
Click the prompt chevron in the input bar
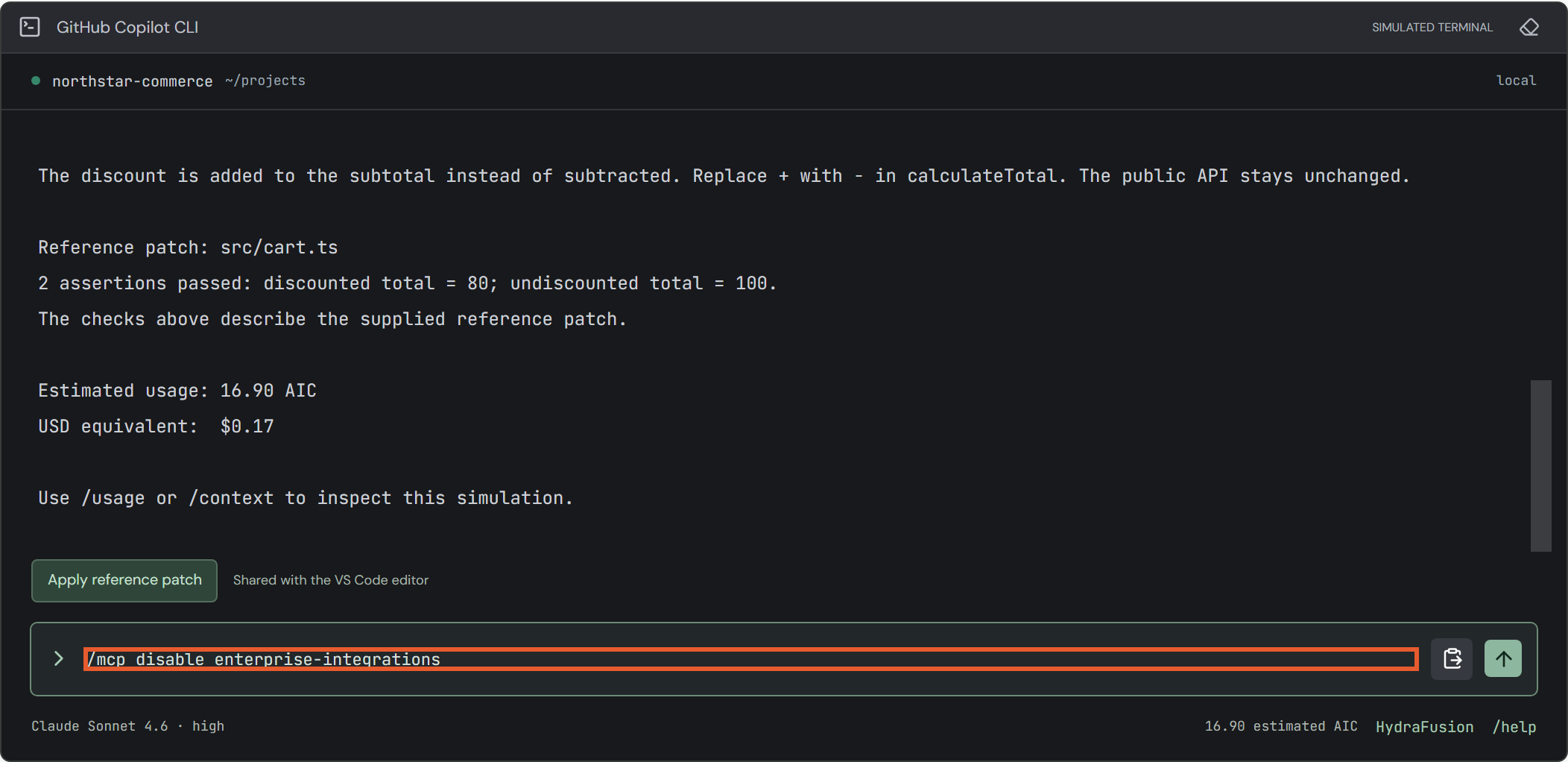[x=59, y=658]
